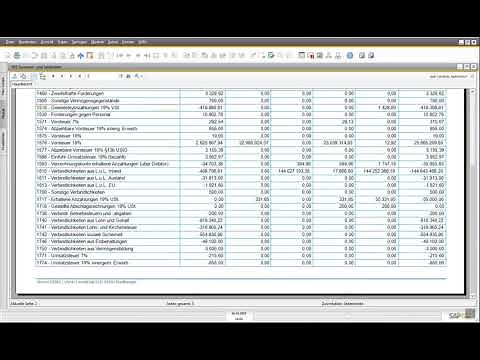Click the scrollbar up arrow of report
Screen dimensions: 480x360
tap(472, 91)
